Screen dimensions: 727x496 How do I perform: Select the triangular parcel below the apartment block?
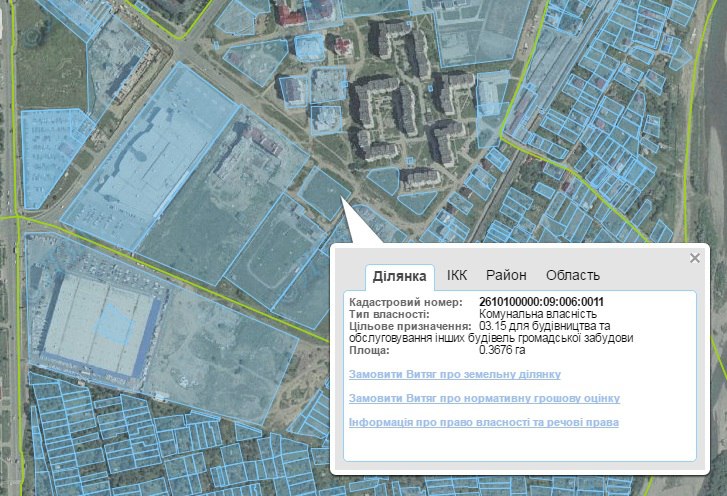[418, 202]
